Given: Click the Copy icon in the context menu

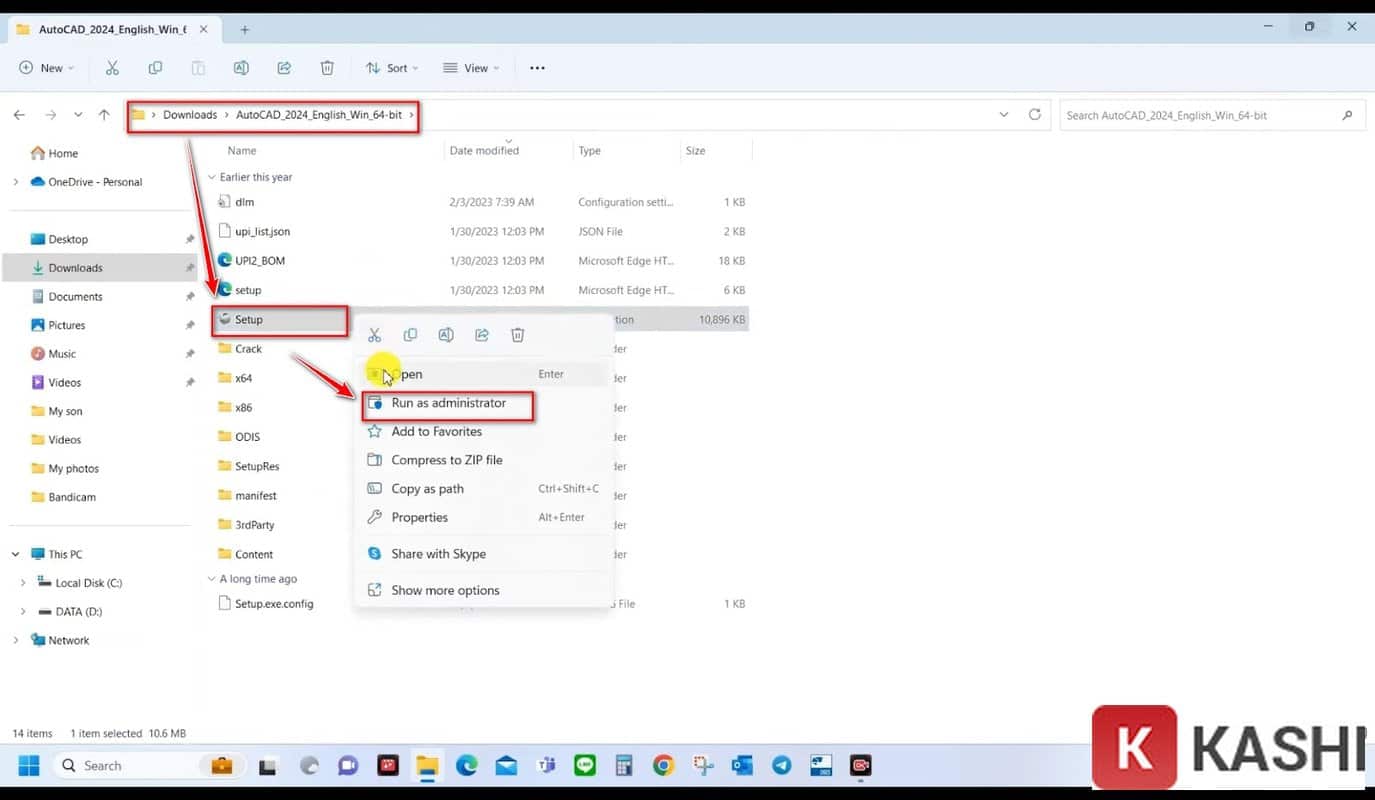Looking at the screenshot, I should (x=410, y=335).
